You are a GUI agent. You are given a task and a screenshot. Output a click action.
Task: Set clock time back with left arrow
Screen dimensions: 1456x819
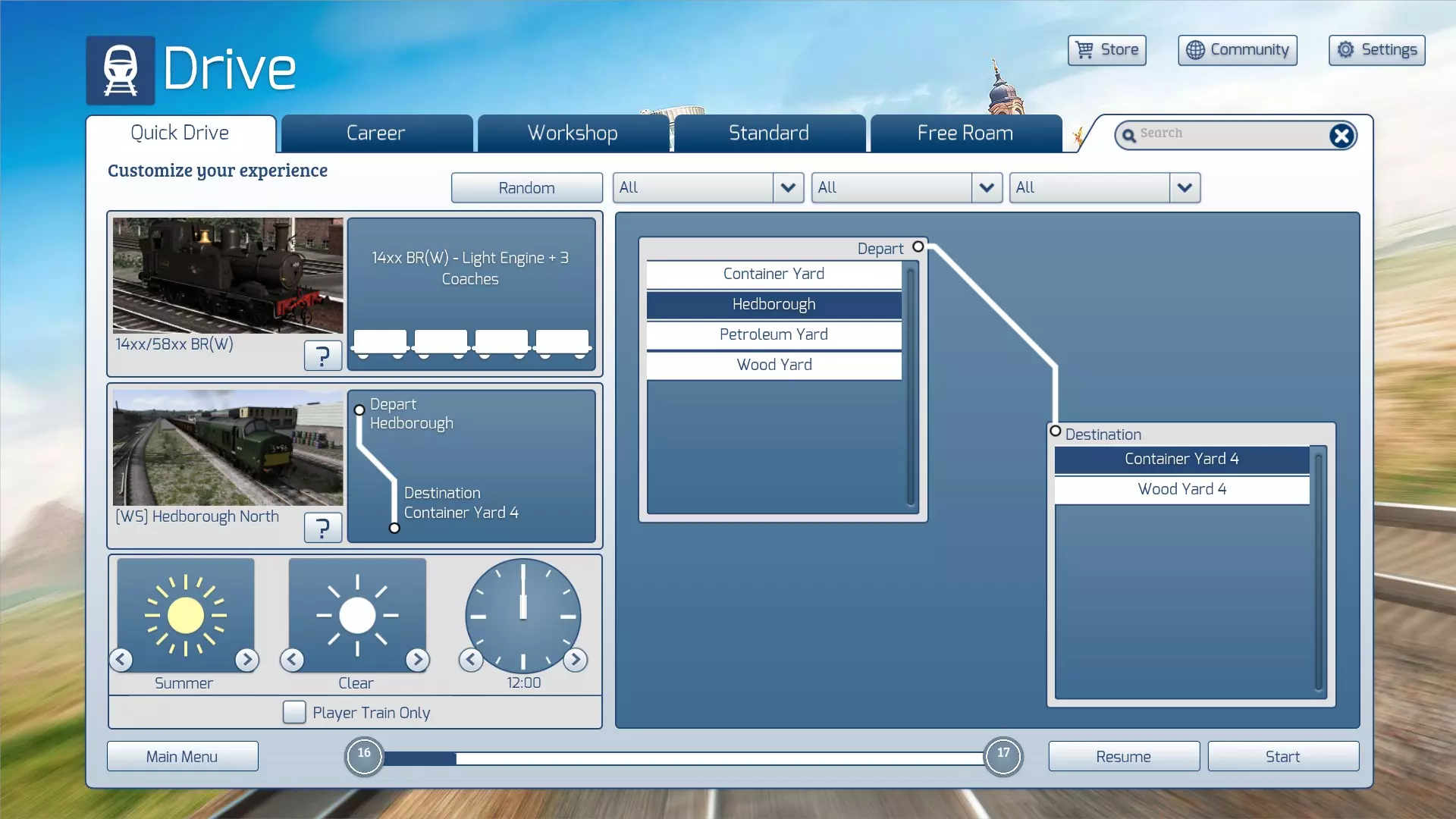coord(471,660)
